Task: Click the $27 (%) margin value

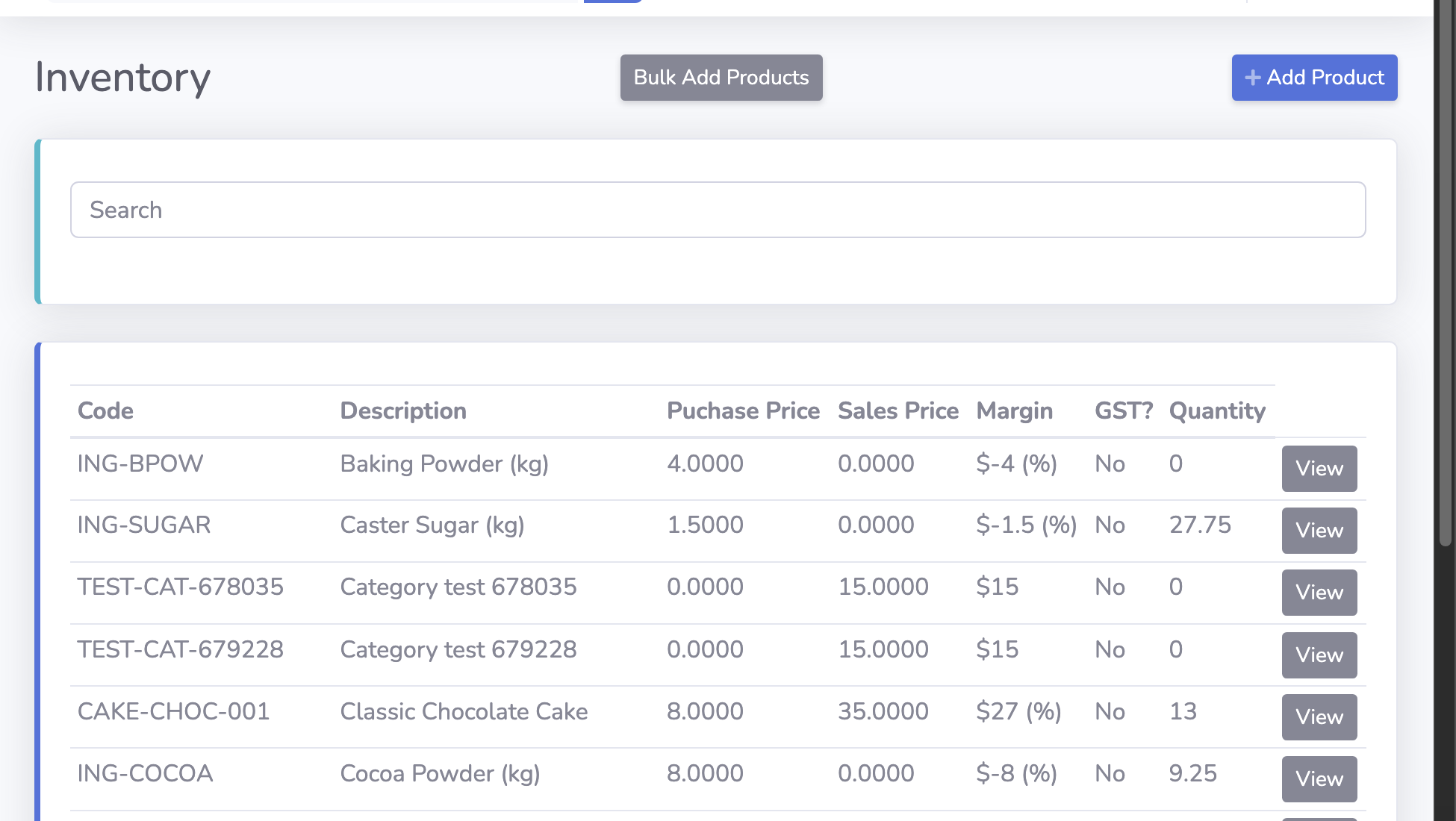Action: [1018, 711]
